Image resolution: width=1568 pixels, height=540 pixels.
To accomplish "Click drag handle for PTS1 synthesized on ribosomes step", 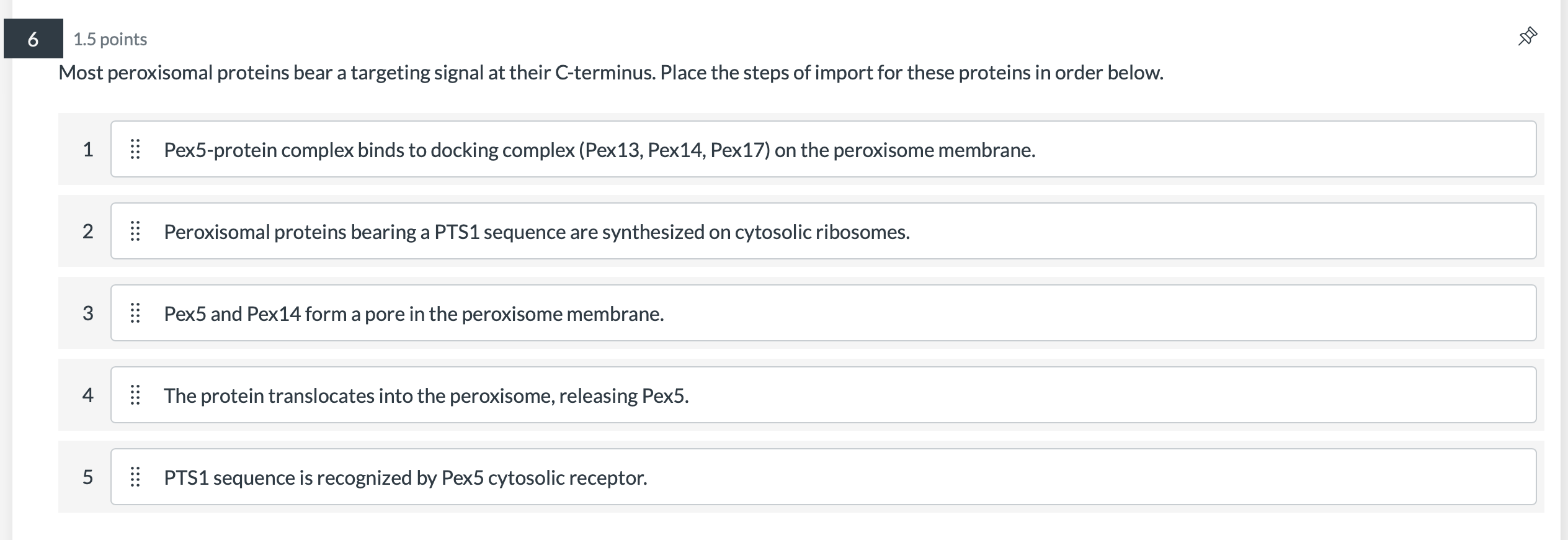I will coord(135,232).
